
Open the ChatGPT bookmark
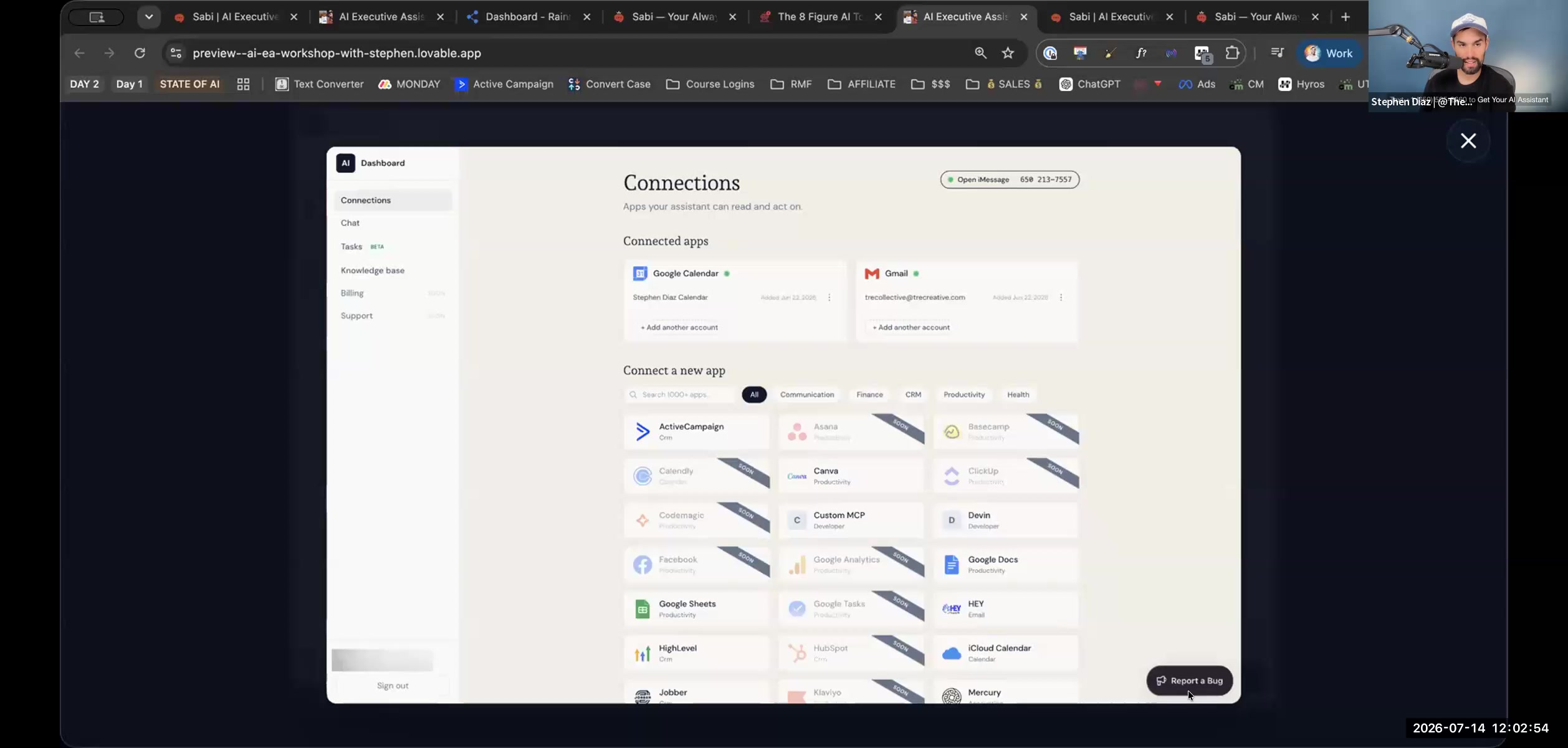[1090, 84]
